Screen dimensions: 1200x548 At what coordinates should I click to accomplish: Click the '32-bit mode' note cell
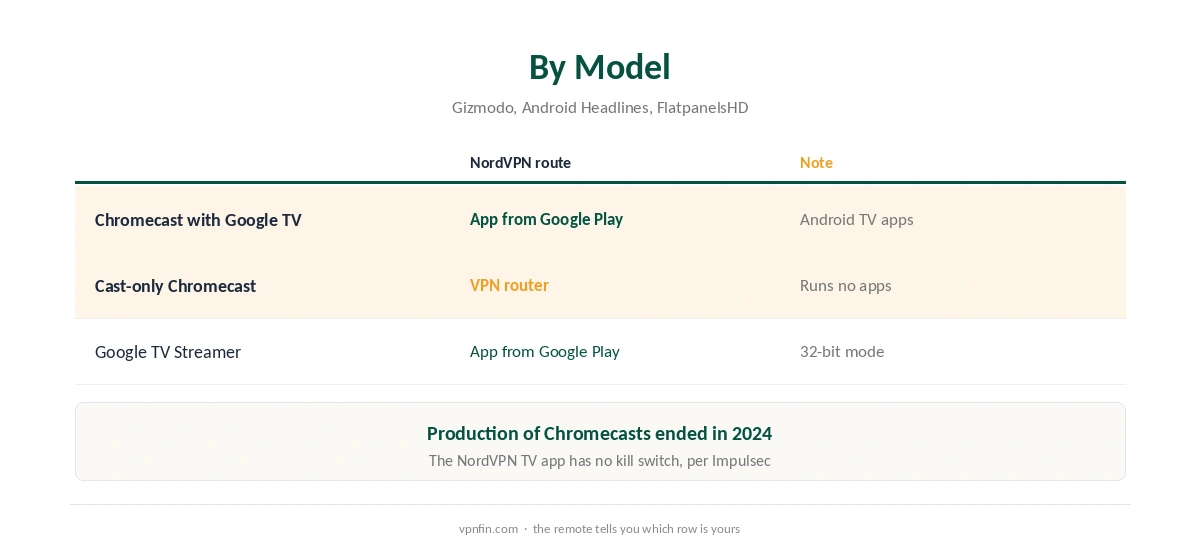tap(842, 352)
